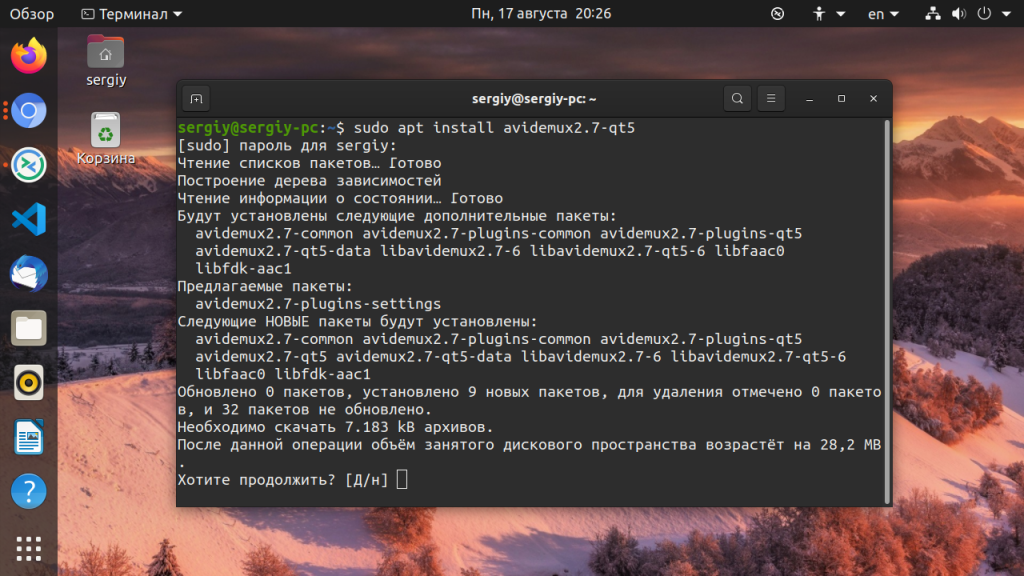1024x576 pixels.
Task: Toggle the accessibility menu icon
Action: click(x=820, y=13)
